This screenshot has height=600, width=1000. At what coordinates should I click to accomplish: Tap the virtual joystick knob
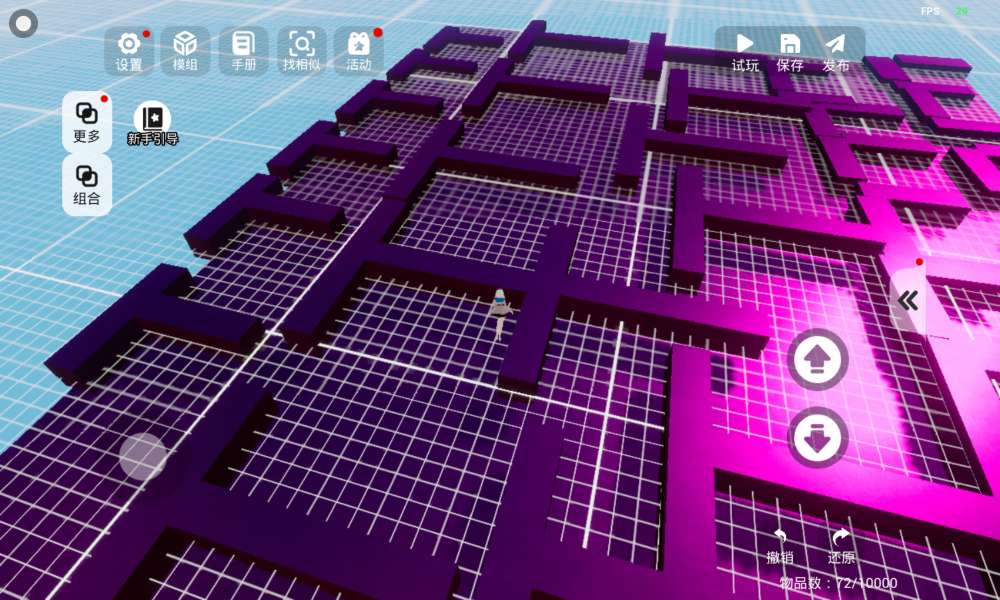143,456
